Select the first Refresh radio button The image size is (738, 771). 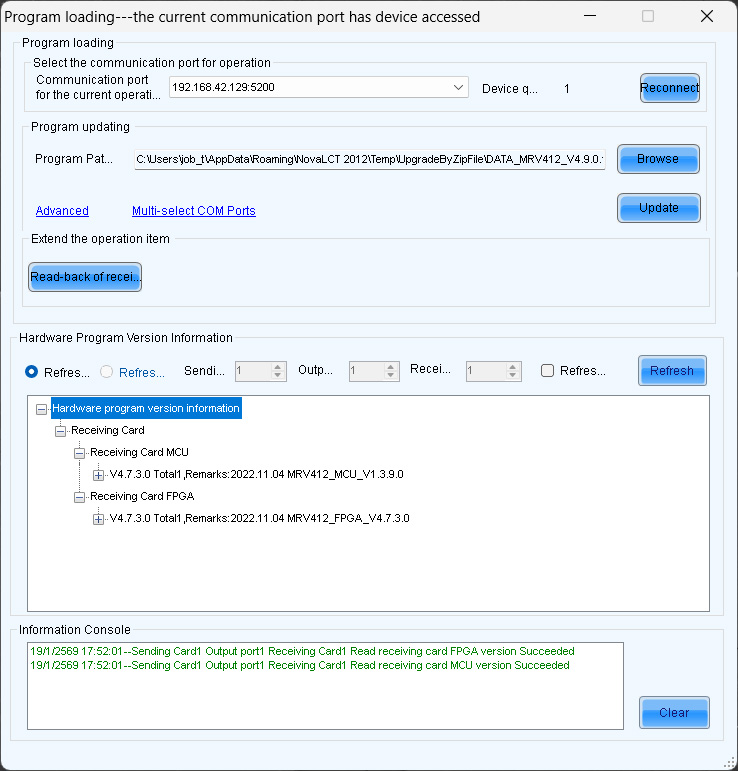tap(32, 372)
